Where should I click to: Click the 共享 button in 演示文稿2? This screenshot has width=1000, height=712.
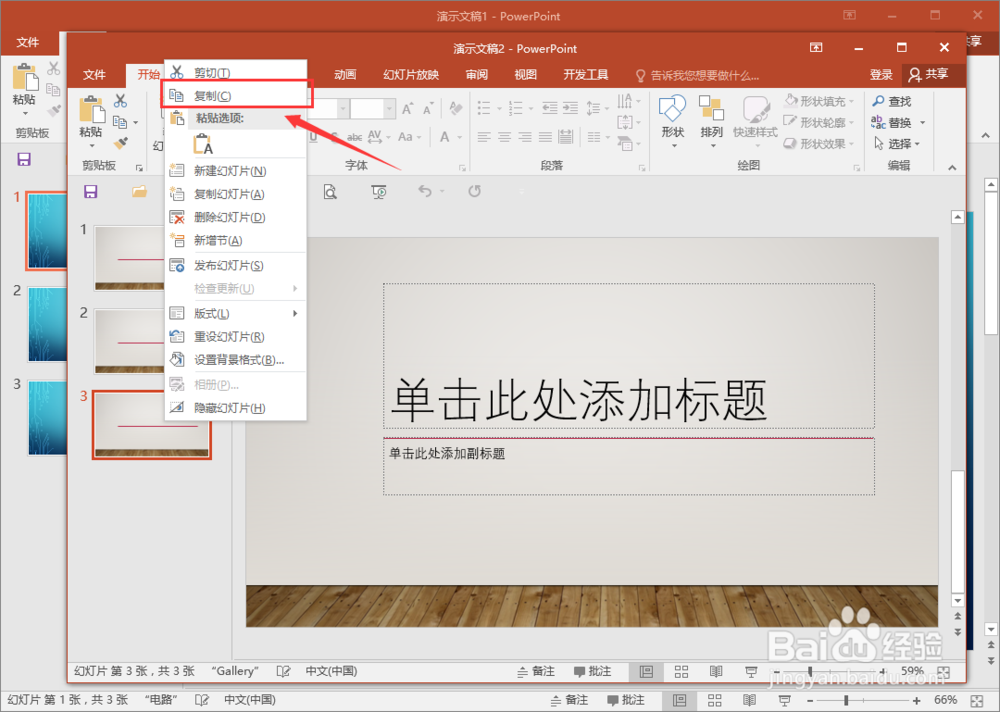tap(929, 75)
